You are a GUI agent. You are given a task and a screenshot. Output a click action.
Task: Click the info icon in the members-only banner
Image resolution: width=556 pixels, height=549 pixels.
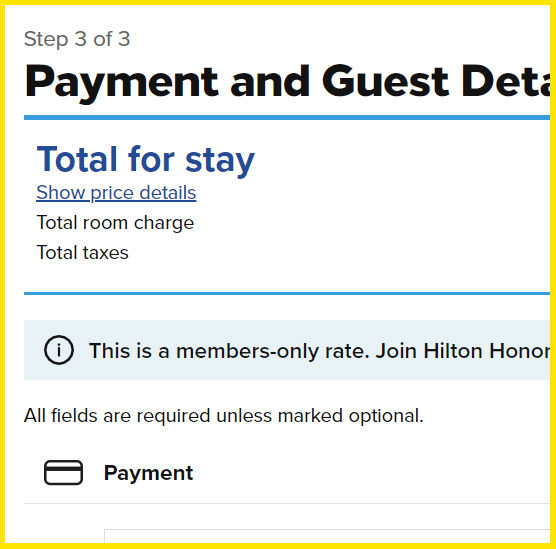tap(59, 350)
